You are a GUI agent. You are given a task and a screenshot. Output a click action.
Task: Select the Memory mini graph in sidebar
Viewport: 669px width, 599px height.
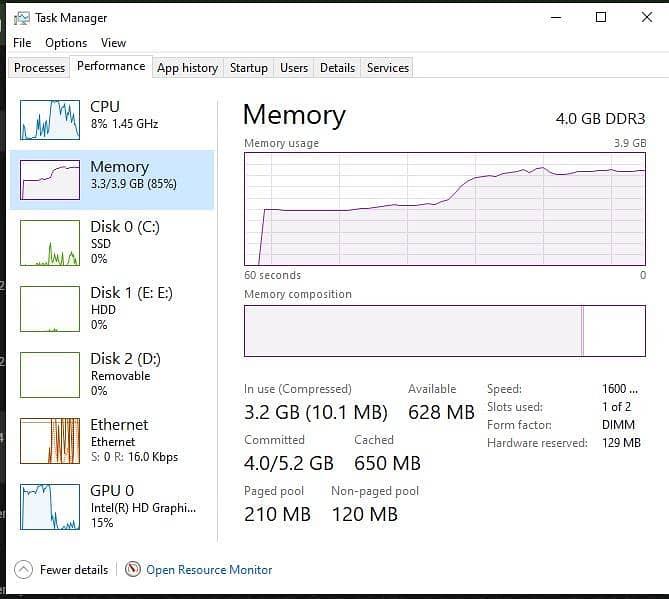(x=50, y=180)
